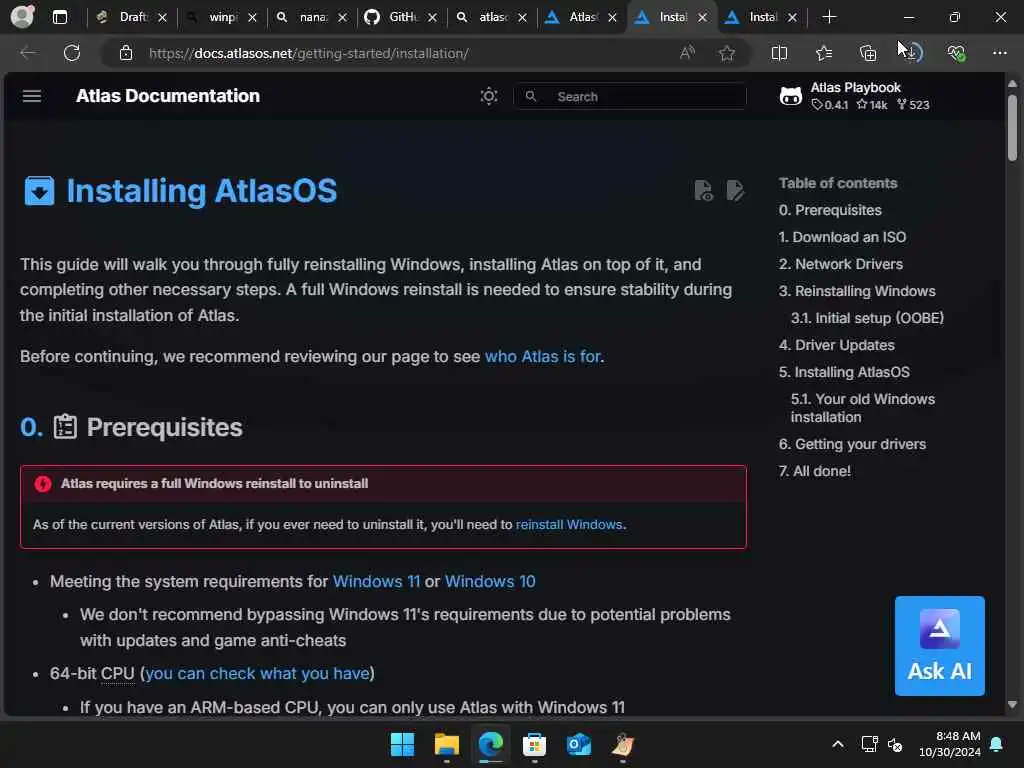
Task: Open the 'reinstall Windows' link
Action: [x=569, y=524]
